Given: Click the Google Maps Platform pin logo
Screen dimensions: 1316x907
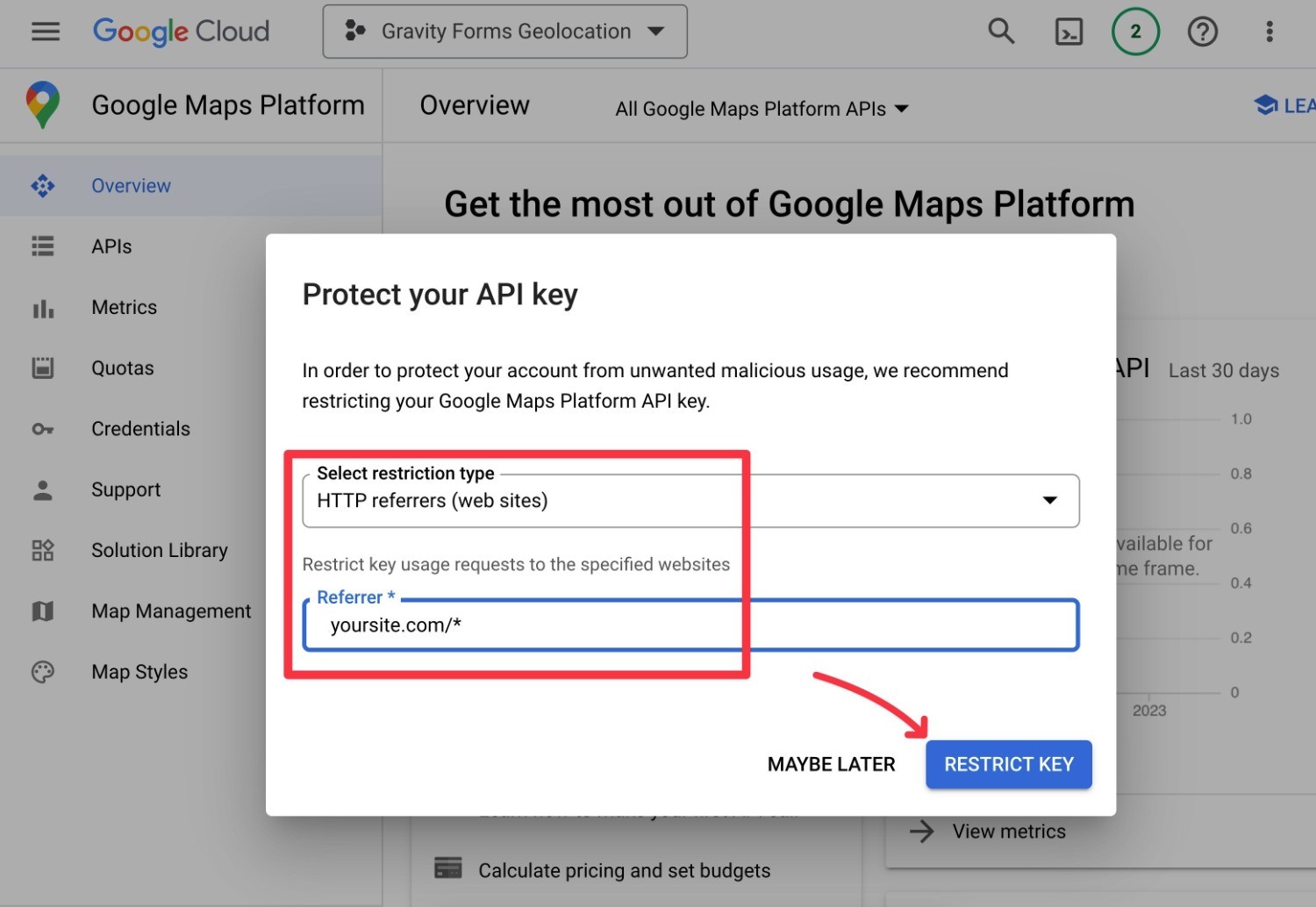Looking at the screenshot, I should 40,104.
